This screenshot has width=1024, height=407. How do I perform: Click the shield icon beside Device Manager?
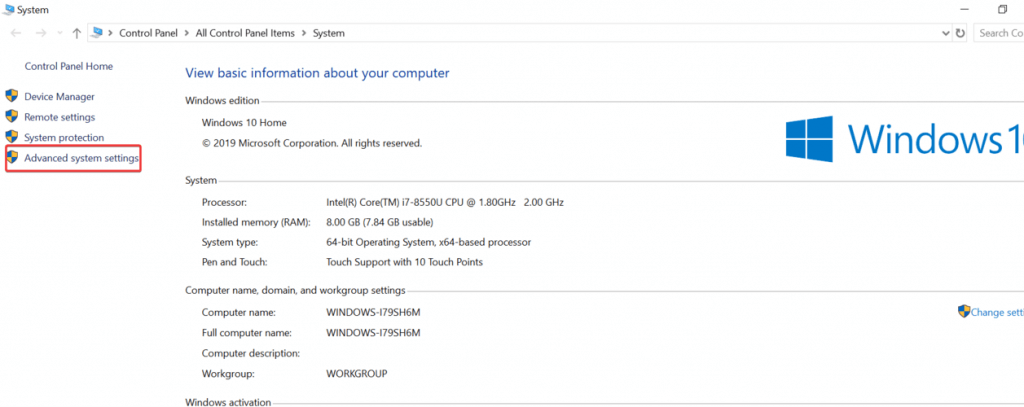12,96
